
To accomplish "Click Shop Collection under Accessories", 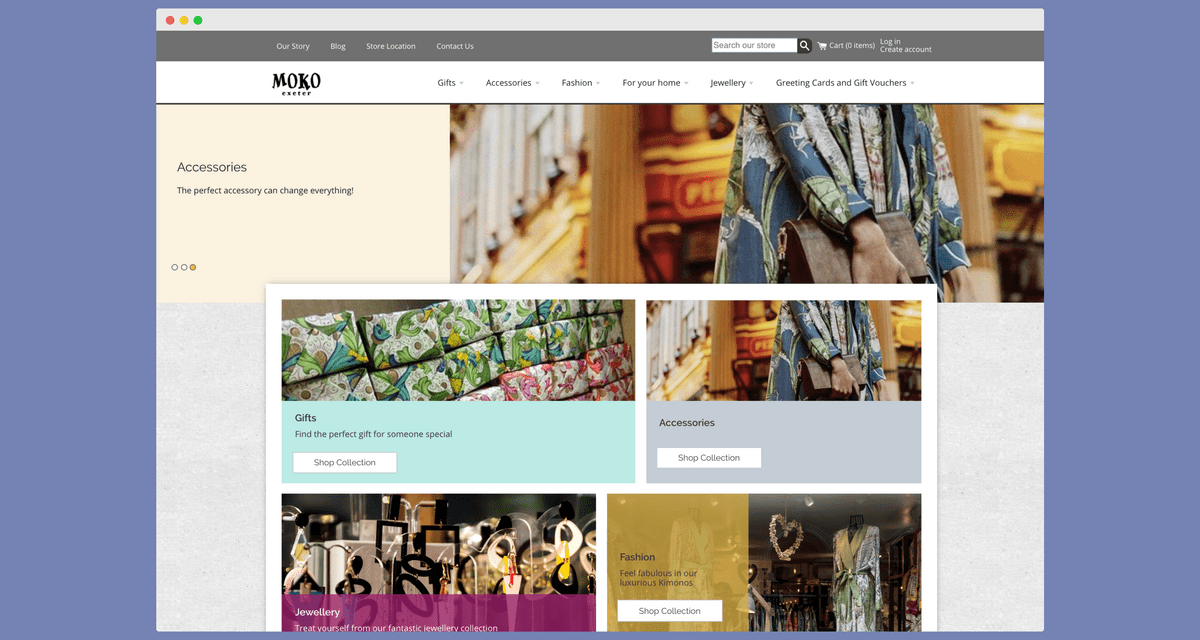I will point(709,458).
